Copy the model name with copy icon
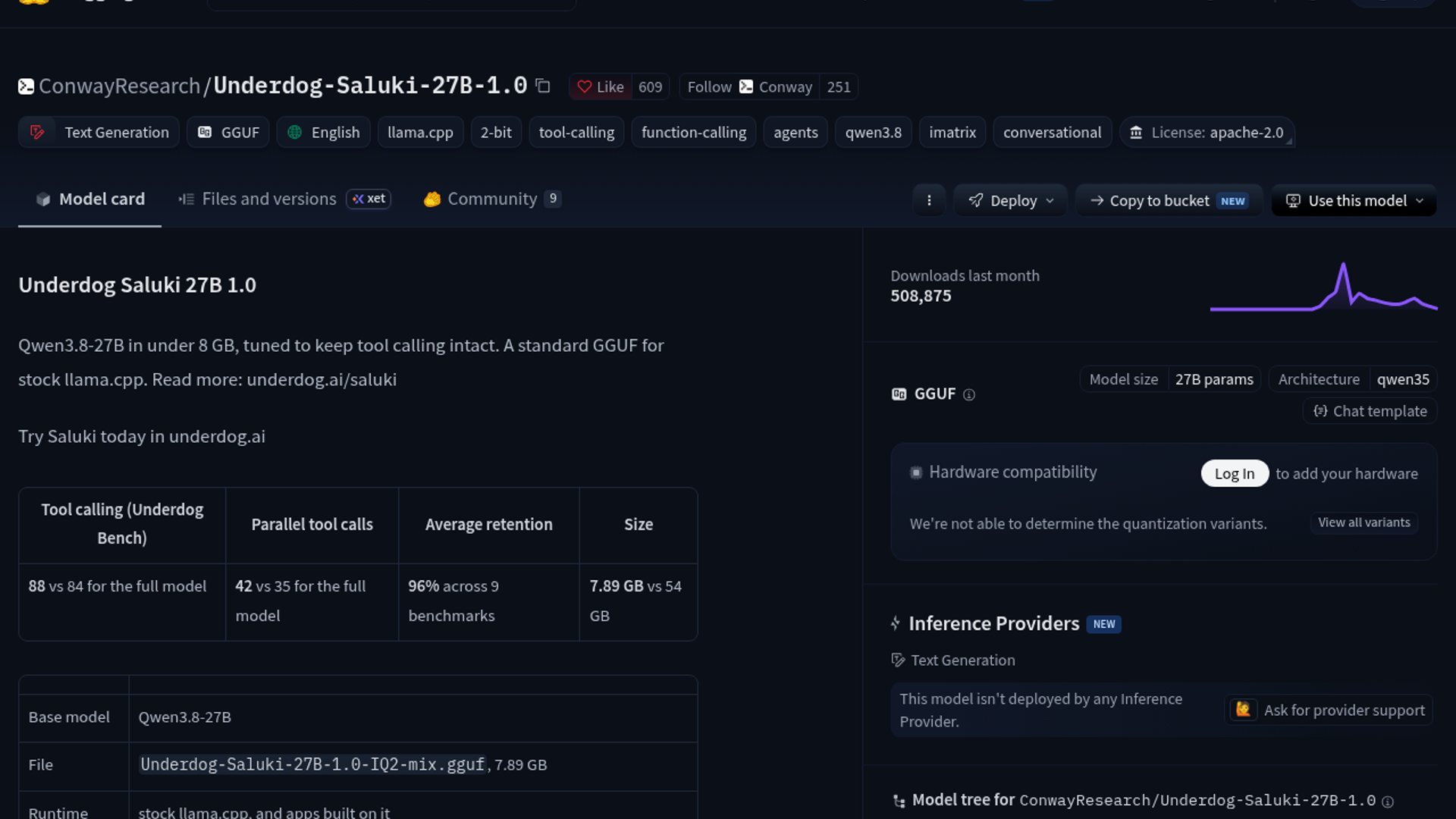Viewport: 1456px width, 819px height. pyautogui.click(x=543, y=86)
